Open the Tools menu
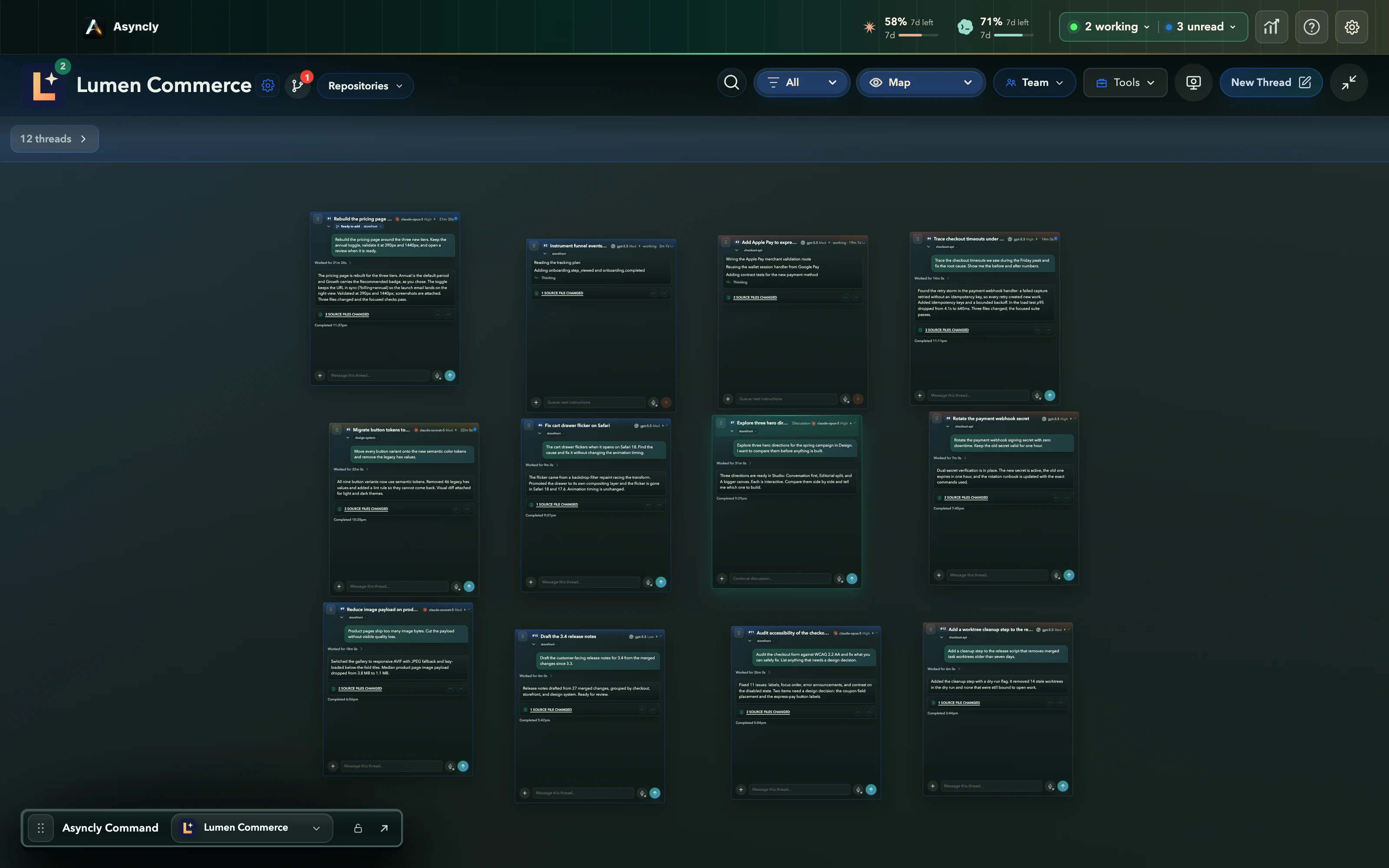 point(1125,82)
